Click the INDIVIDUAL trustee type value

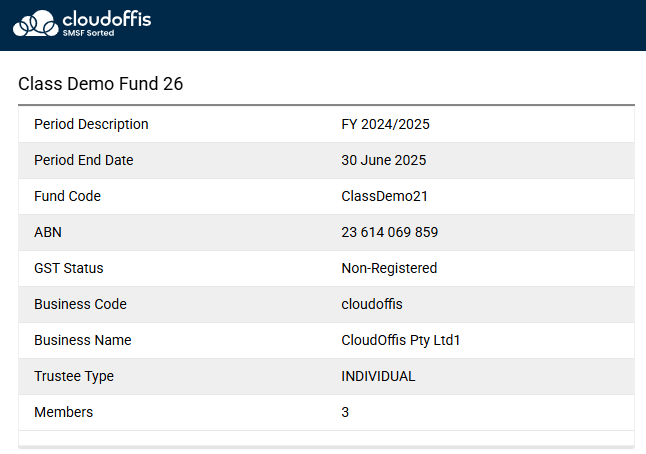coord(378,376)
